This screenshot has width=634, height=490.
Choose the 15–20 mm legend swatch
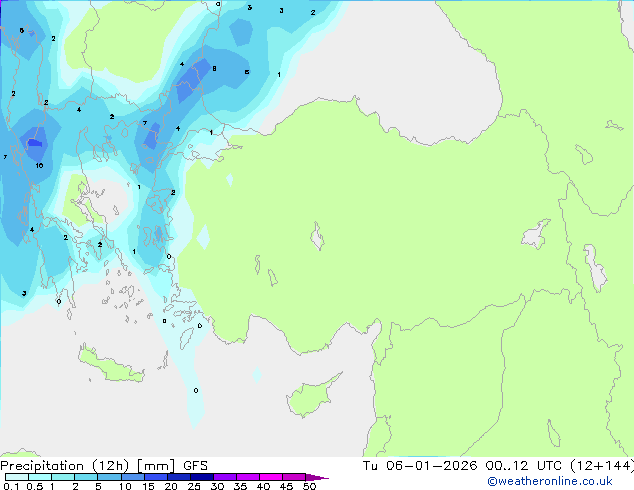(155, 477)
